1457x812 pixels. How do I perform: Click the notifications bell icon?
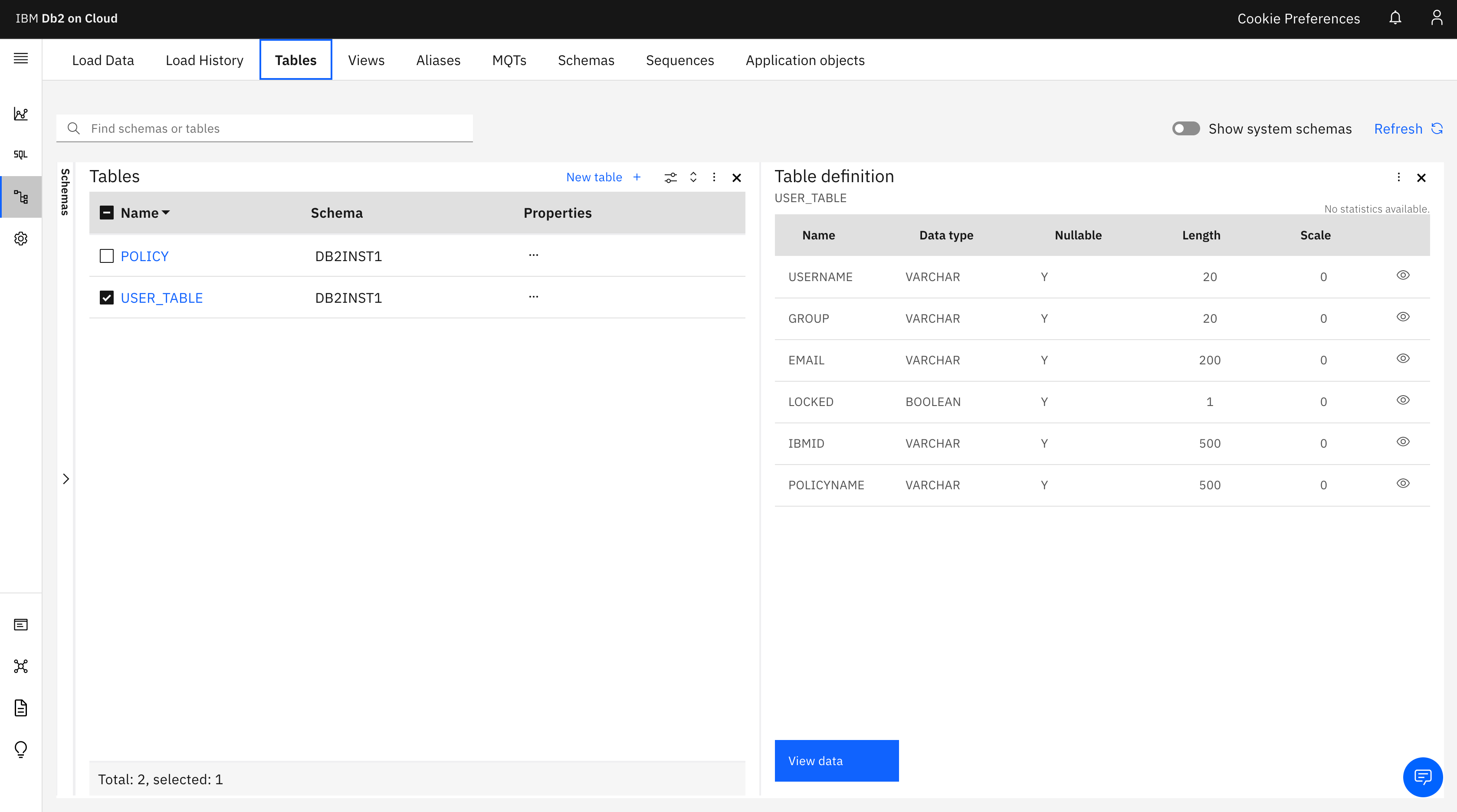click(1395, 18)
